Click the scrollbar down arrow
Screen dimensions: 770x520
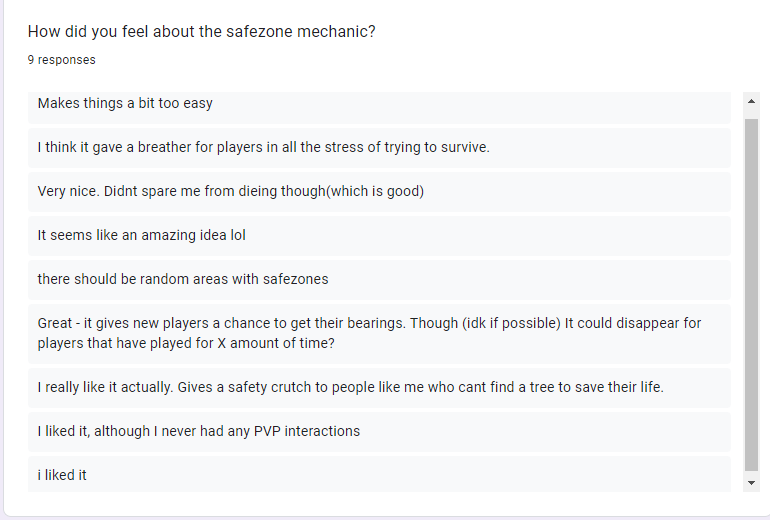(751, 483)
